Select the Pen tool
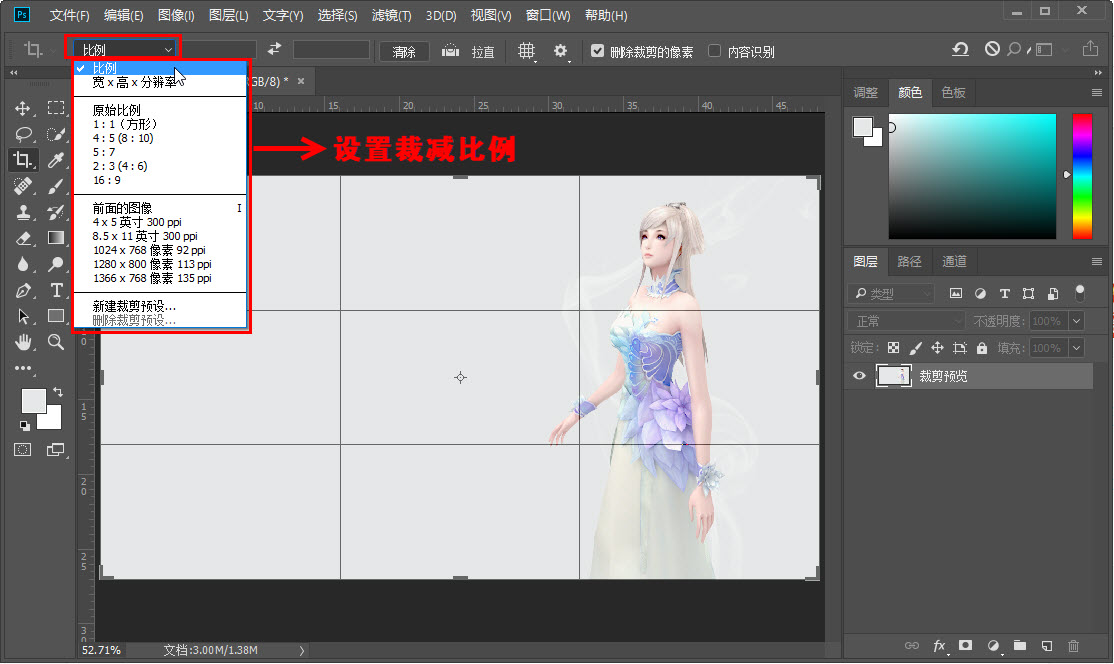This screenshot has width=1114, height=664. (x=23, y=290)
